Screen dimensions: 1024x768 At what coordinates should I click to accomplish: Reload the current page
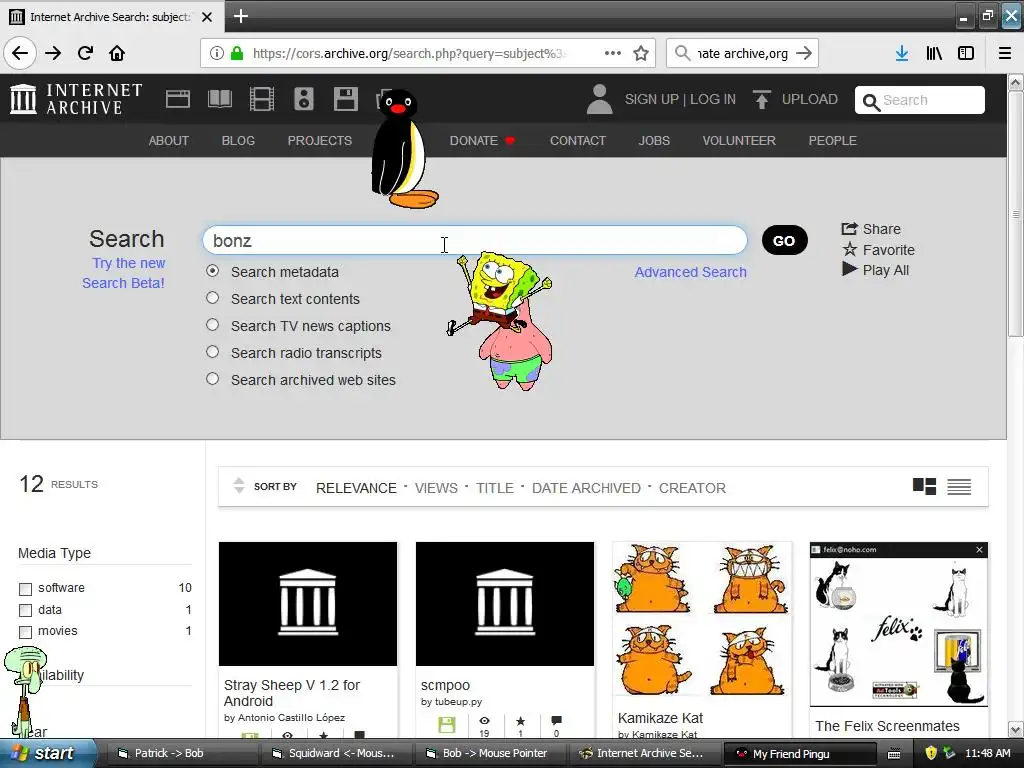pos(85,53)
